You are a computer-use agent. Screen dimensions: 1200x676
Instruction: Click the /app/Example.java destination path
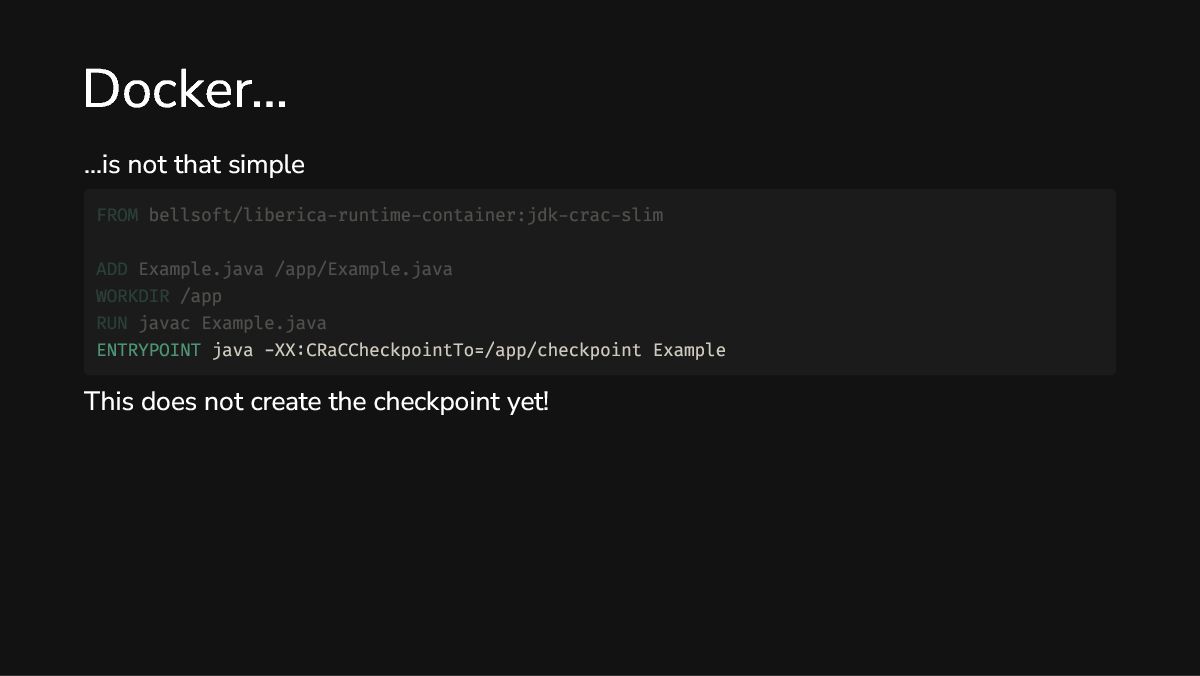363,269
